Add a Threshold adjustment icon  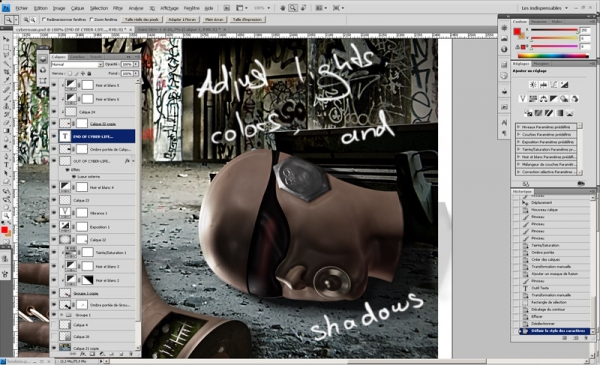click(x=549, y=113)
